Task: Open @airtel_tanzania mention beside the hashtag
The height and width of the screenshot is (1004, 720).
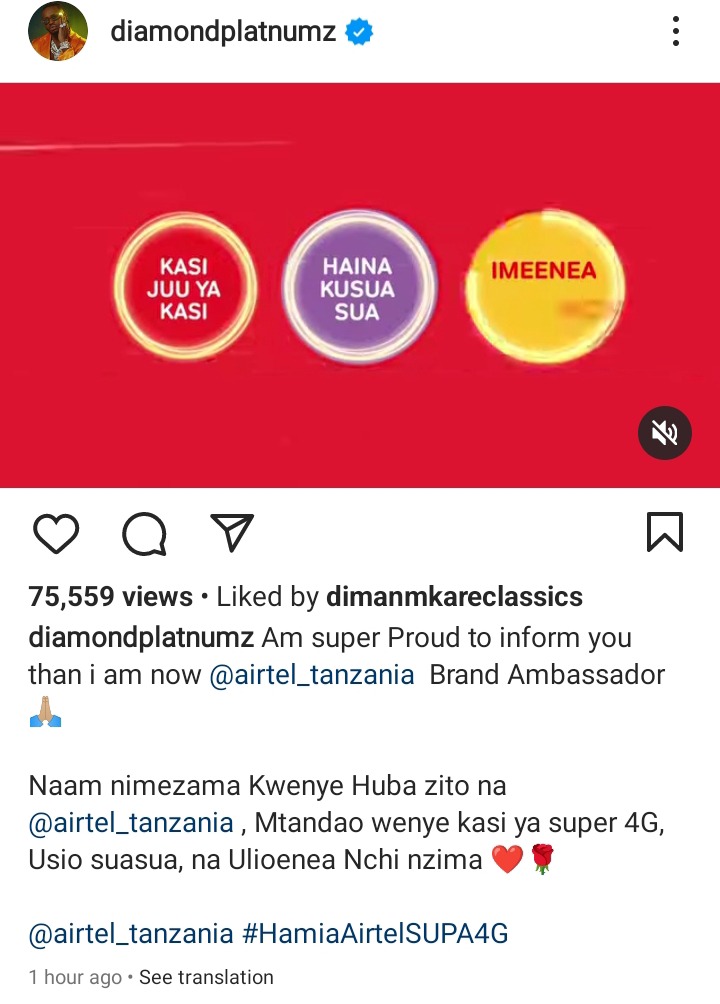Action: pos(131,934)
